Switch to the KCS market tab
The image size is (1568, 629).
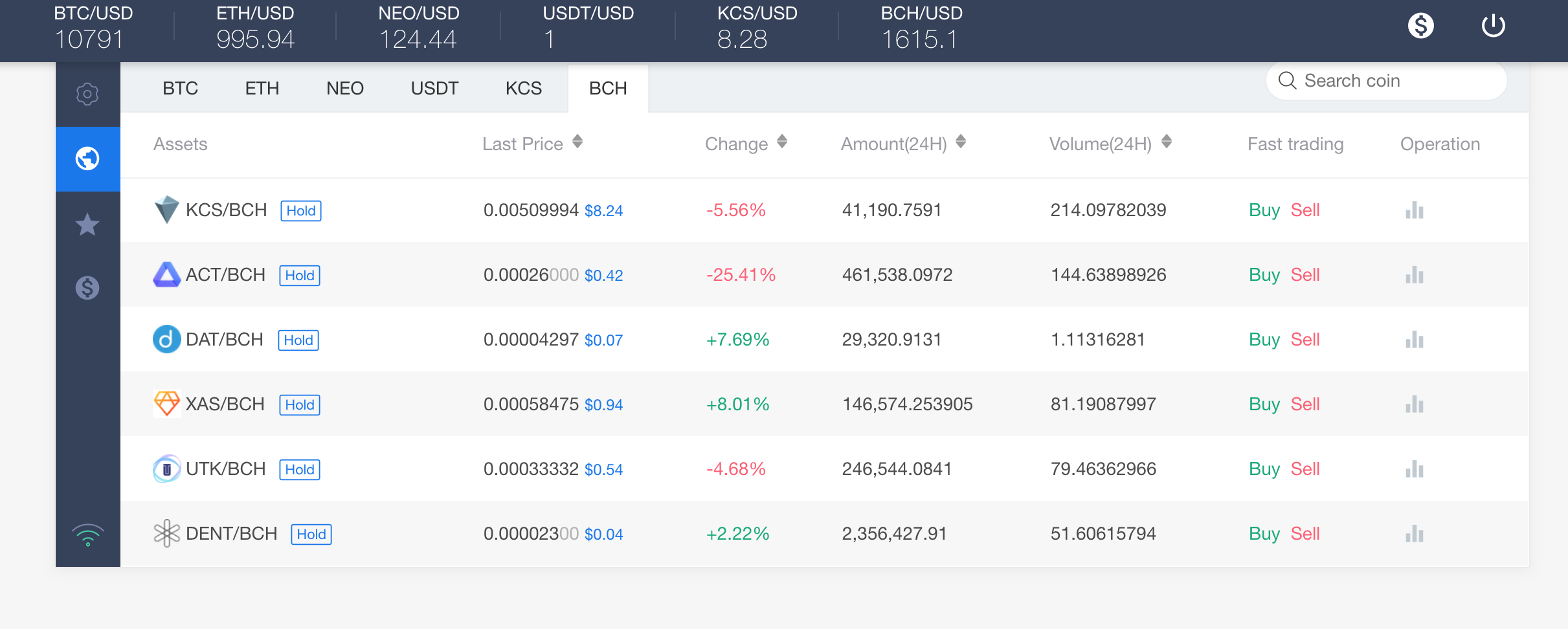click(x=523, y=88)
